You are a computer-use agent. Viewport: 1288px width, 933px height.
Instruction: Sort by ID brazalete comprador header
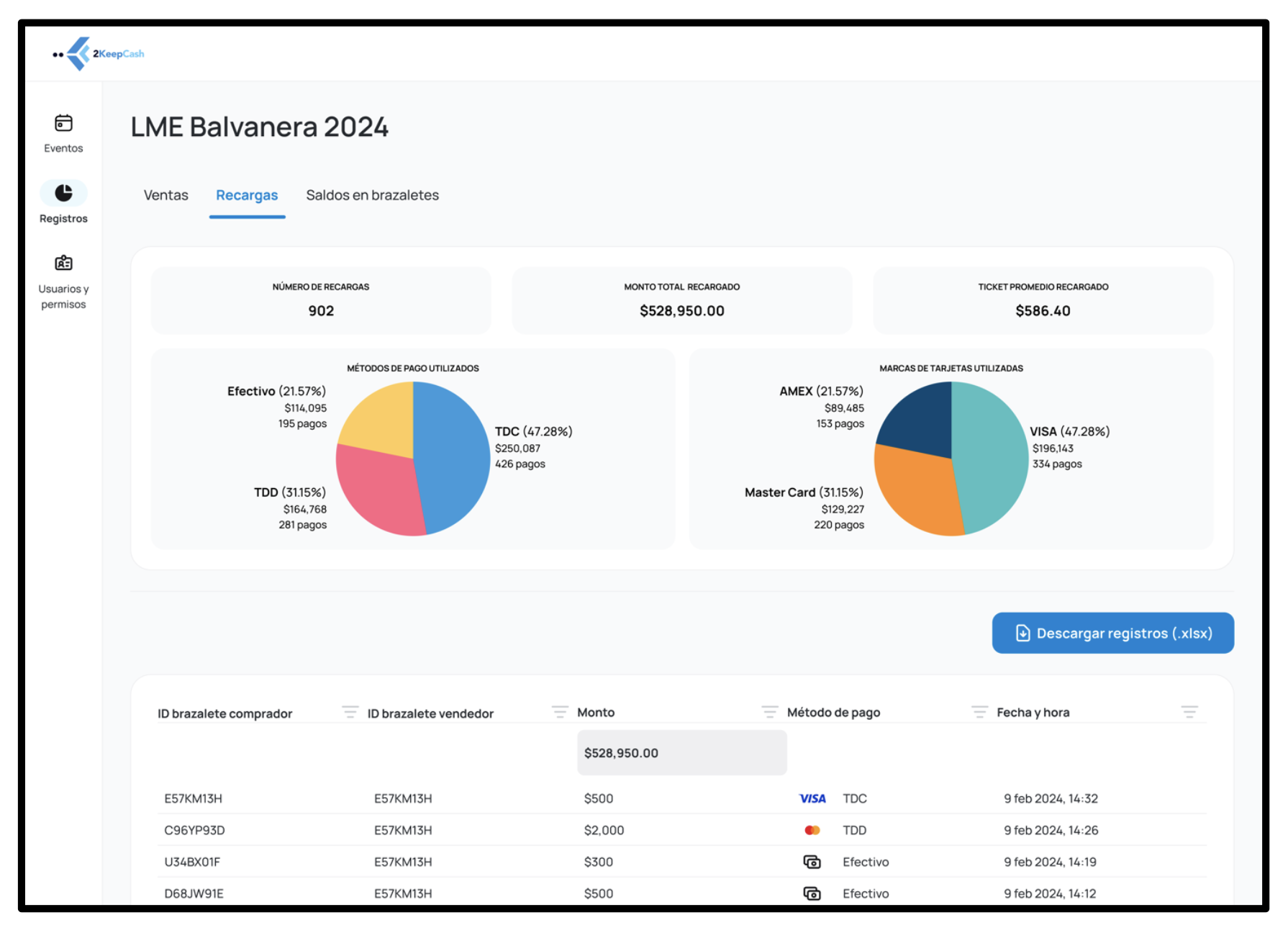pos(225,713)
